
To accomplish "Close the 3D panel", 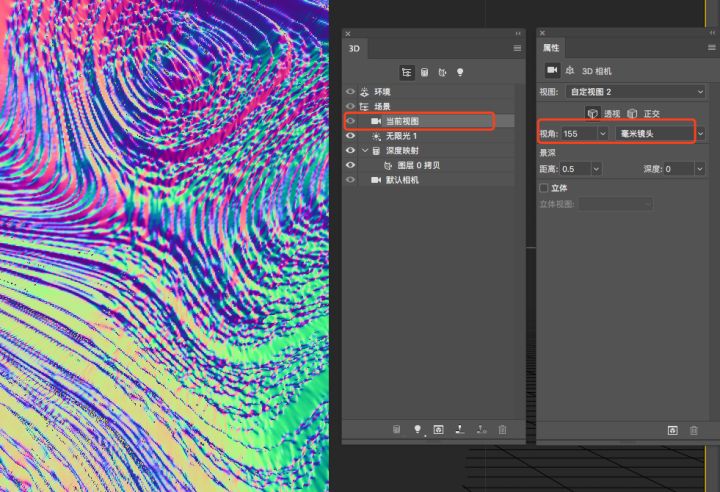I will coord(348,34).
